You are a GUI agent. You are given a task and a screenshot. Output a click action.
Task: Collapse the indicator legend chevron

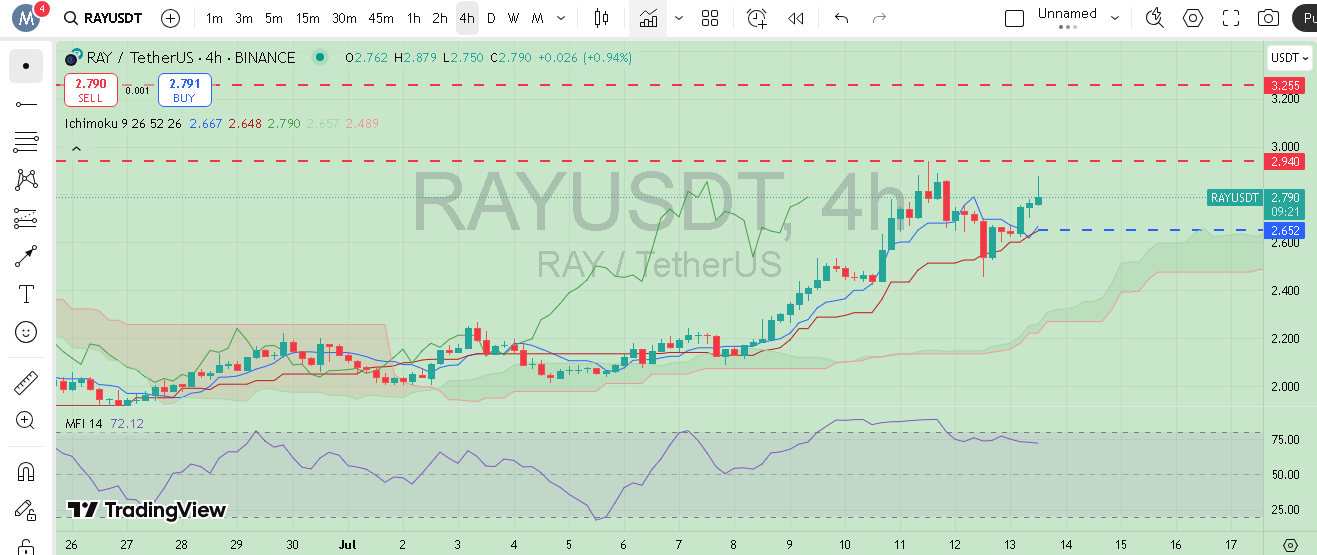coord(76,148)
